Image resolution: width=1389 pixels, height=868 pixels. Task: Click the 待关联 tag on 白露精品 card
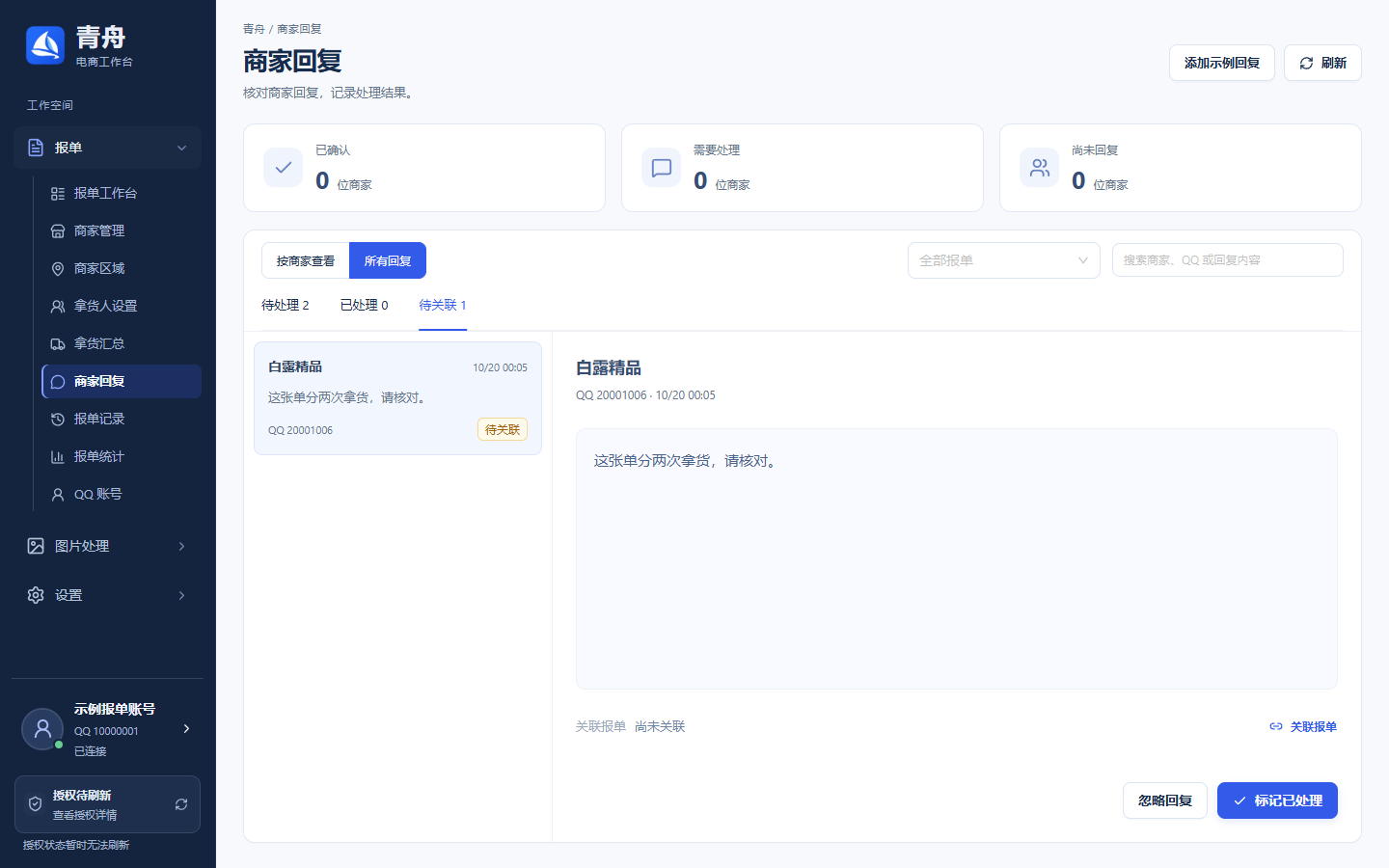point(503,429)
